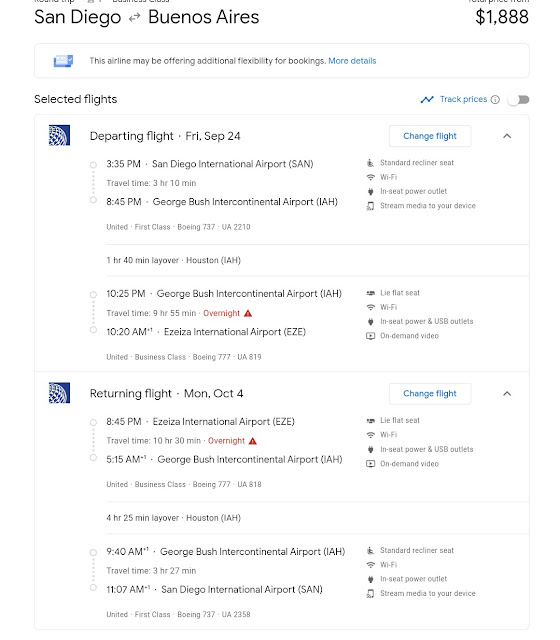
Task: Click the Standard recliner seat icon for UA 2210
Action: 370,163
